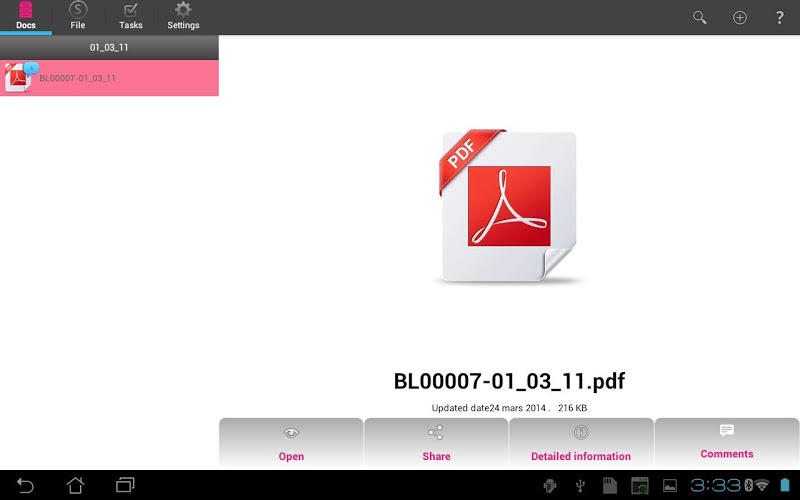This screenshot has width=800, height=500.
Task: Open the File tab
Action: [x=78, y=17]
